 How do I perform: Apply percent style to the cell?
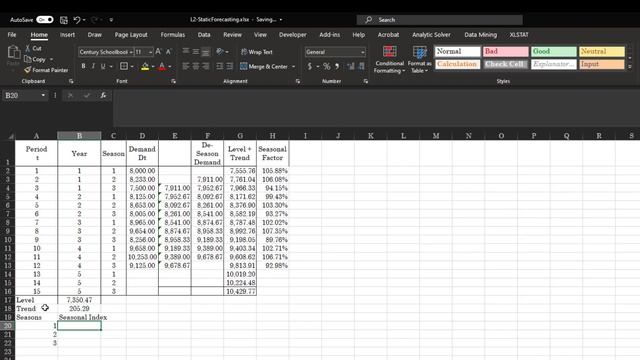pos(327,66)
